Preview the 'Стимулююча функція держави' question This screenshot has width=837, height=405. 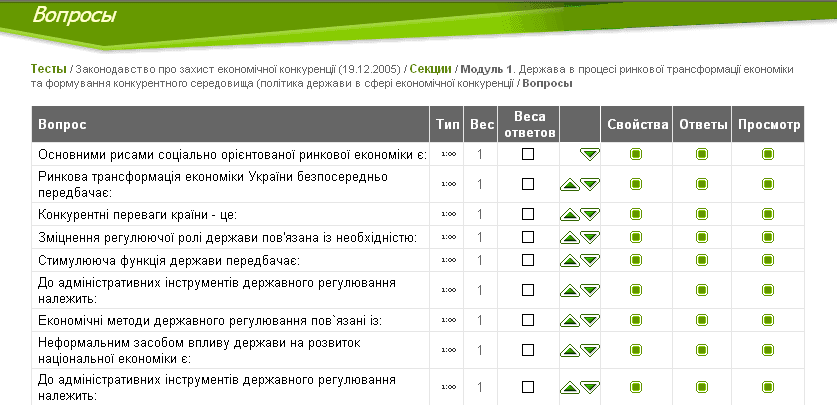(768, 260)
